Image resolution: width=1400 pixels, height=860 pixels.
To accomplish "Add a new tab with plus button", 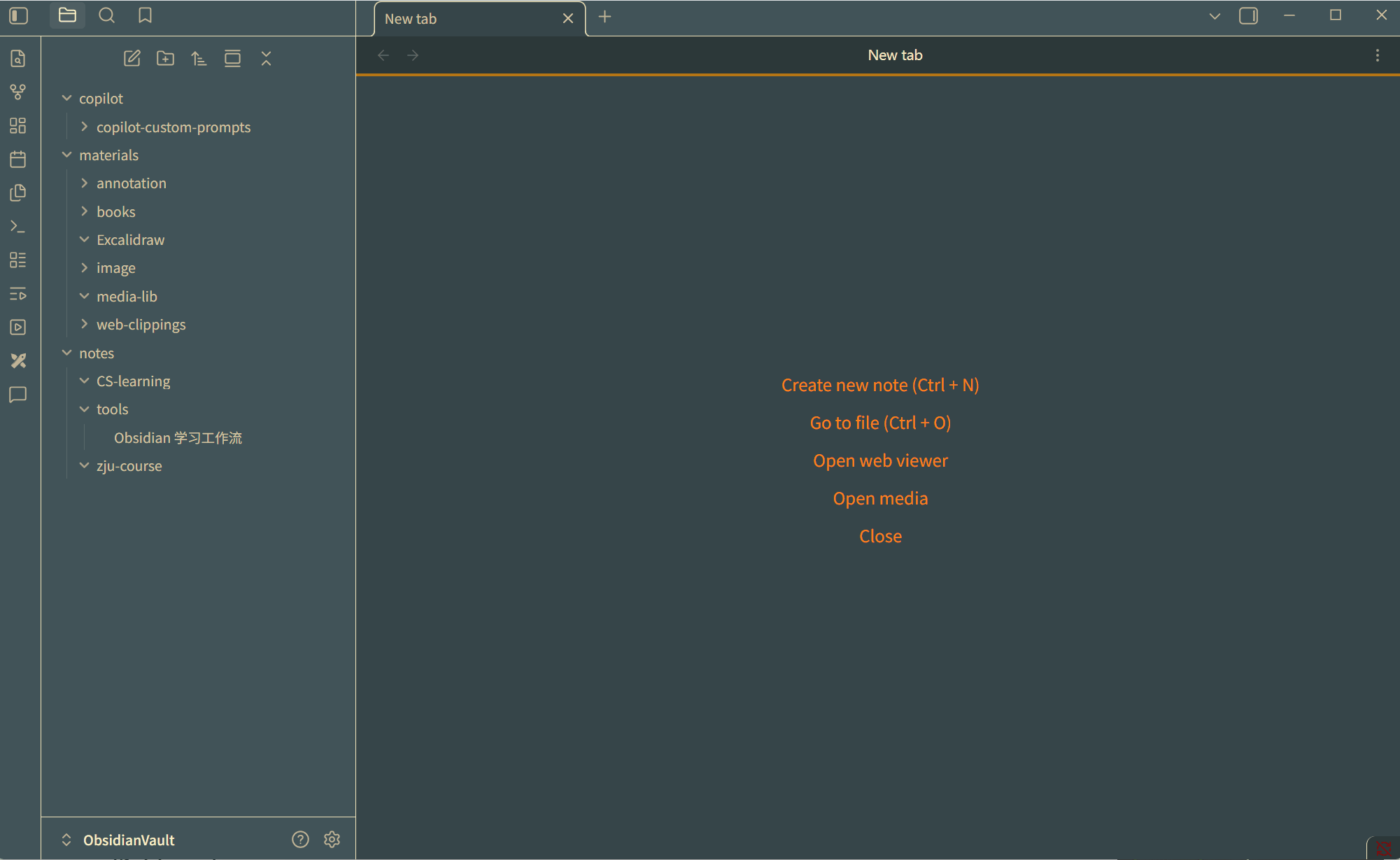I will click(x=605, y=17).
